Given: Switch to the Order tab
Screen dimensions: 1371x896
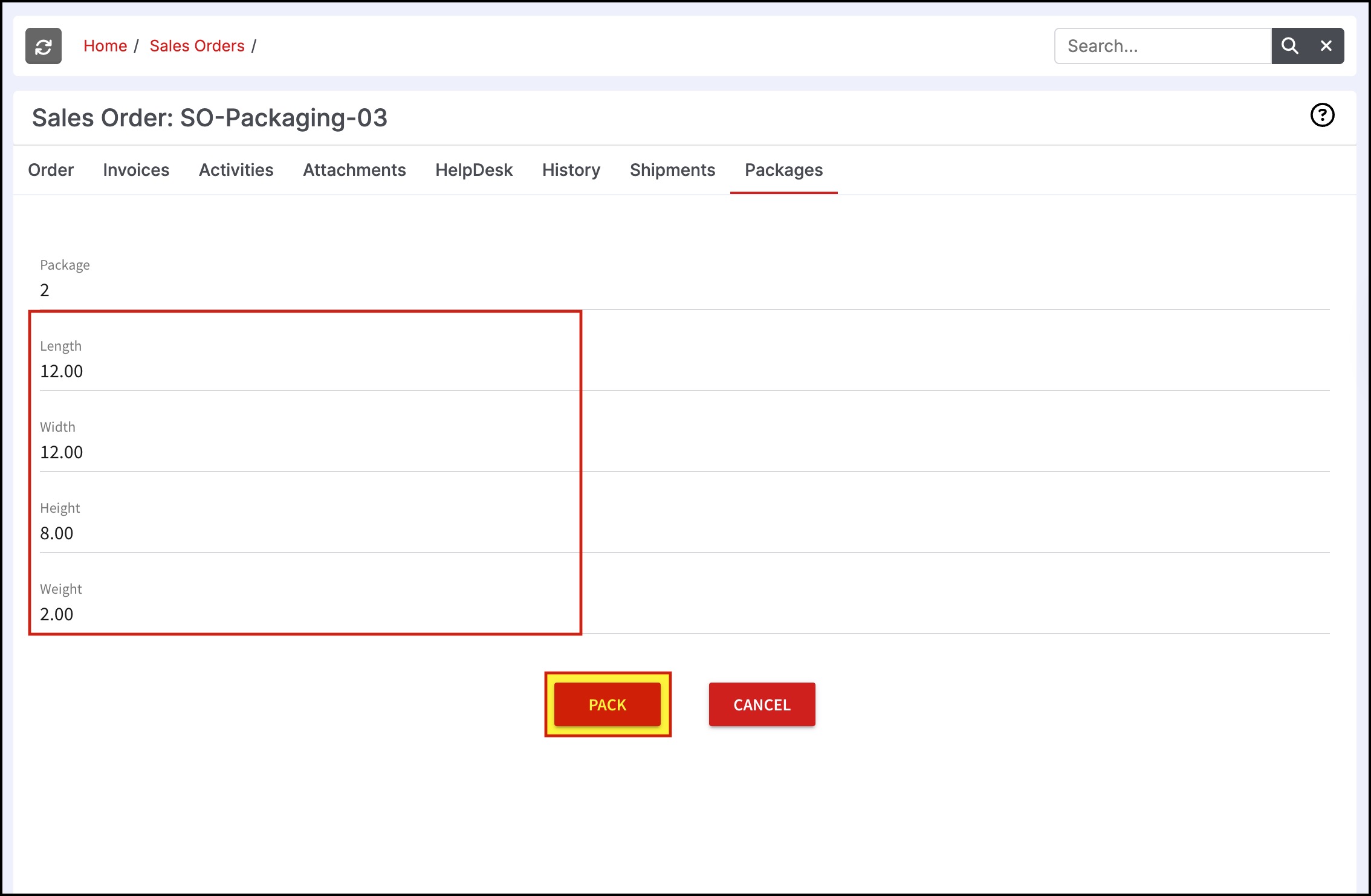Looking at the screenshot, I should pos(51,170).
